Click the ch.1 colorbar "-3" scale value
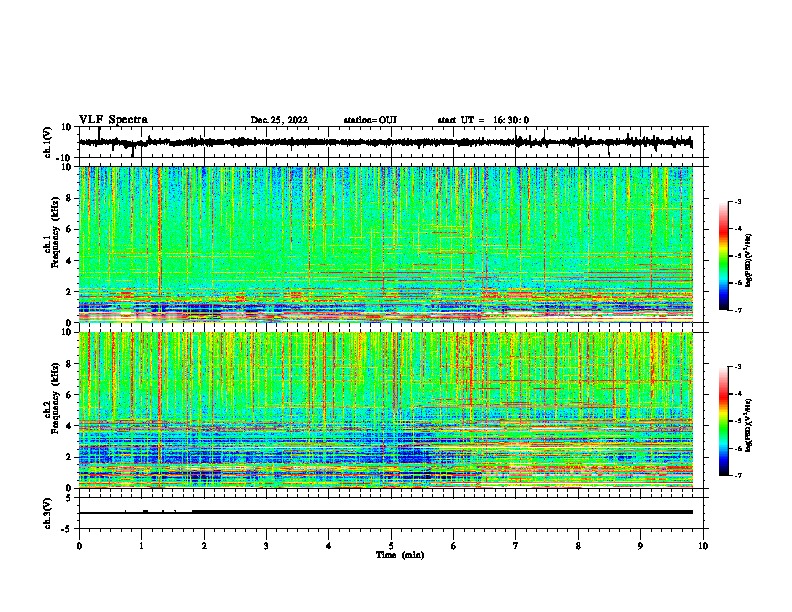 738,201
